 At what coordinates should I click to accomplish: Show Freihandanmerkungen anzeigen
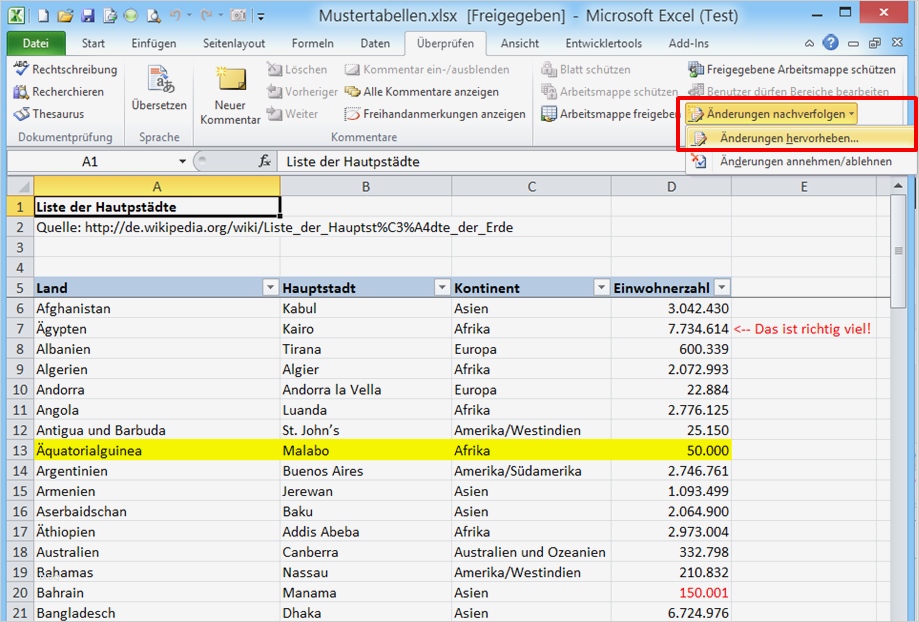[x=434, y=114]
